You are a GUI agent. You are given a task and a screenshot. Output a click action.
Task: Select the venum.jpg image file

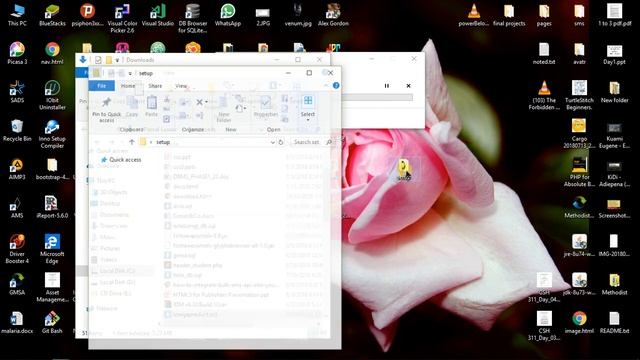coord(298,16)
